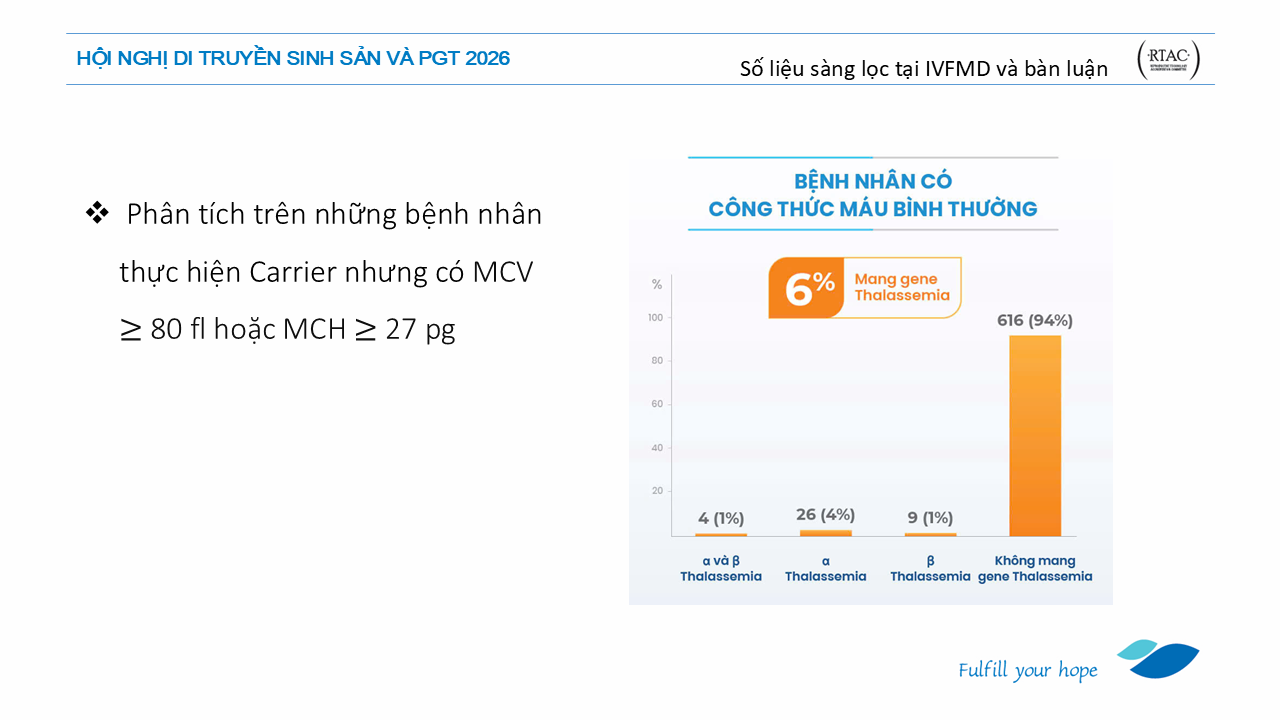The width and height of the screenshot is (1280, 720).
Task: Click the orange 6% badge
Action: [810, 289]
